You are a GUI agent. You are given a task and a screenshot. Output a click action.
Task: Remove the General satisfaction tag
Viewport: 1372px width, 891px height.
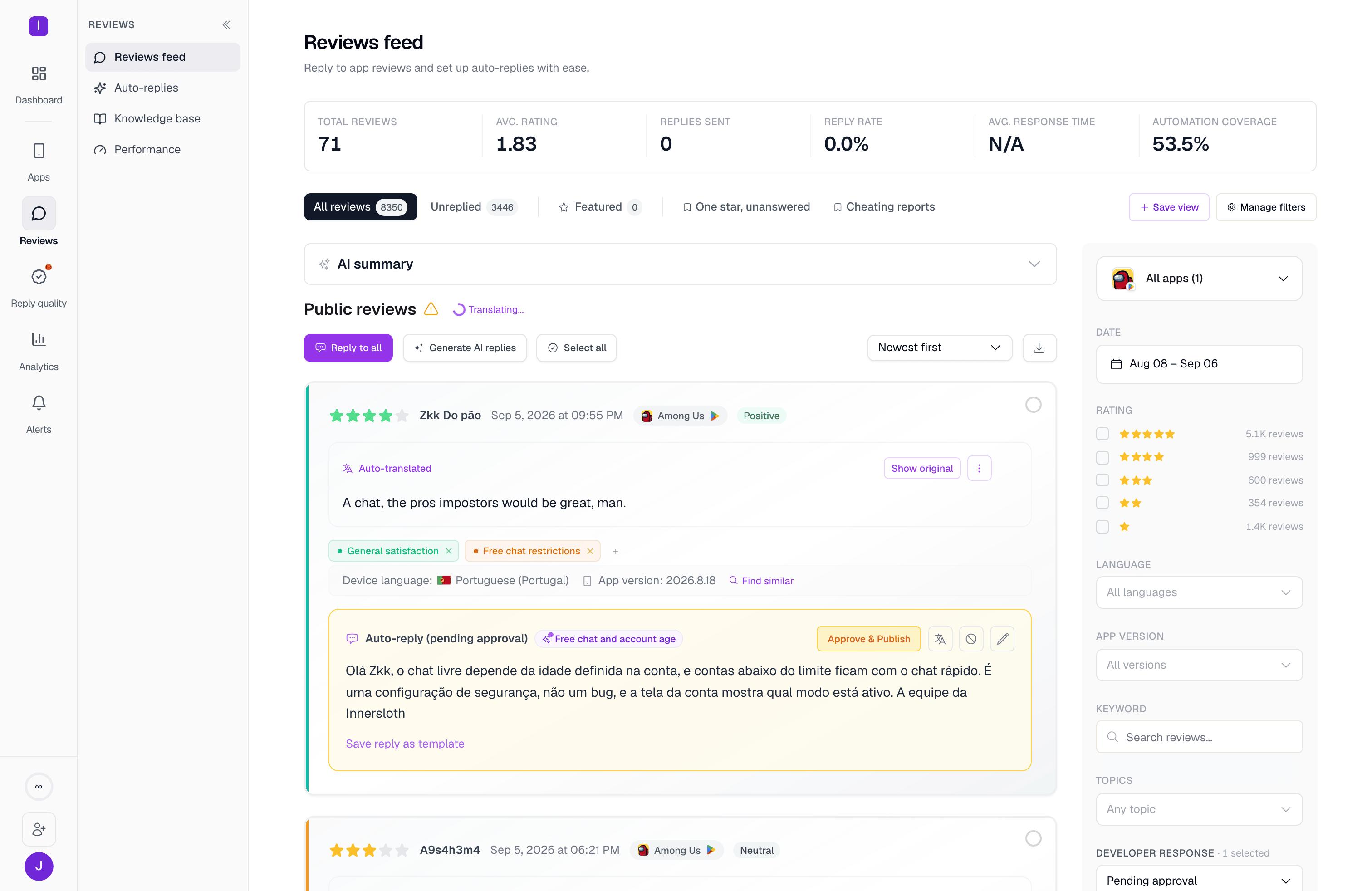click(449, 552)
